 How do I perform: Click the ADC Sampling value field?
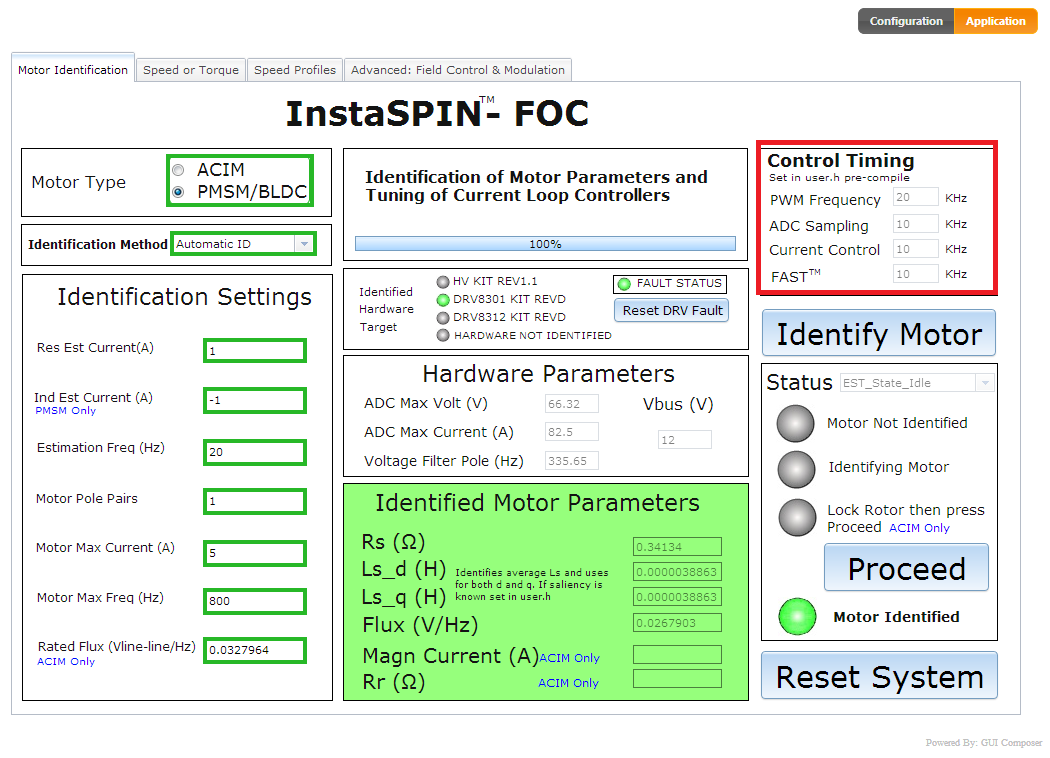pyautogui.click(x=915, y=224)
